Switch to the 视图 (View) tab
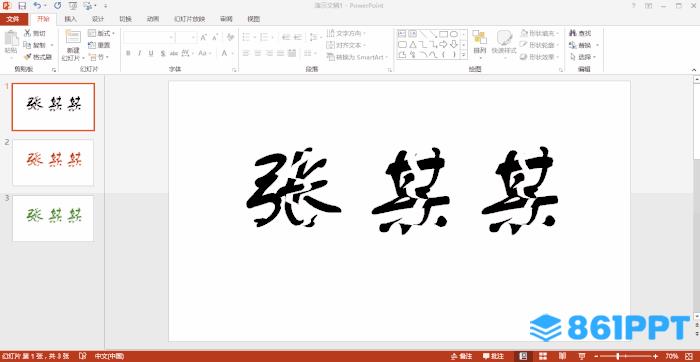The height and width of the screenshot is (362, 700). [254, 19]
